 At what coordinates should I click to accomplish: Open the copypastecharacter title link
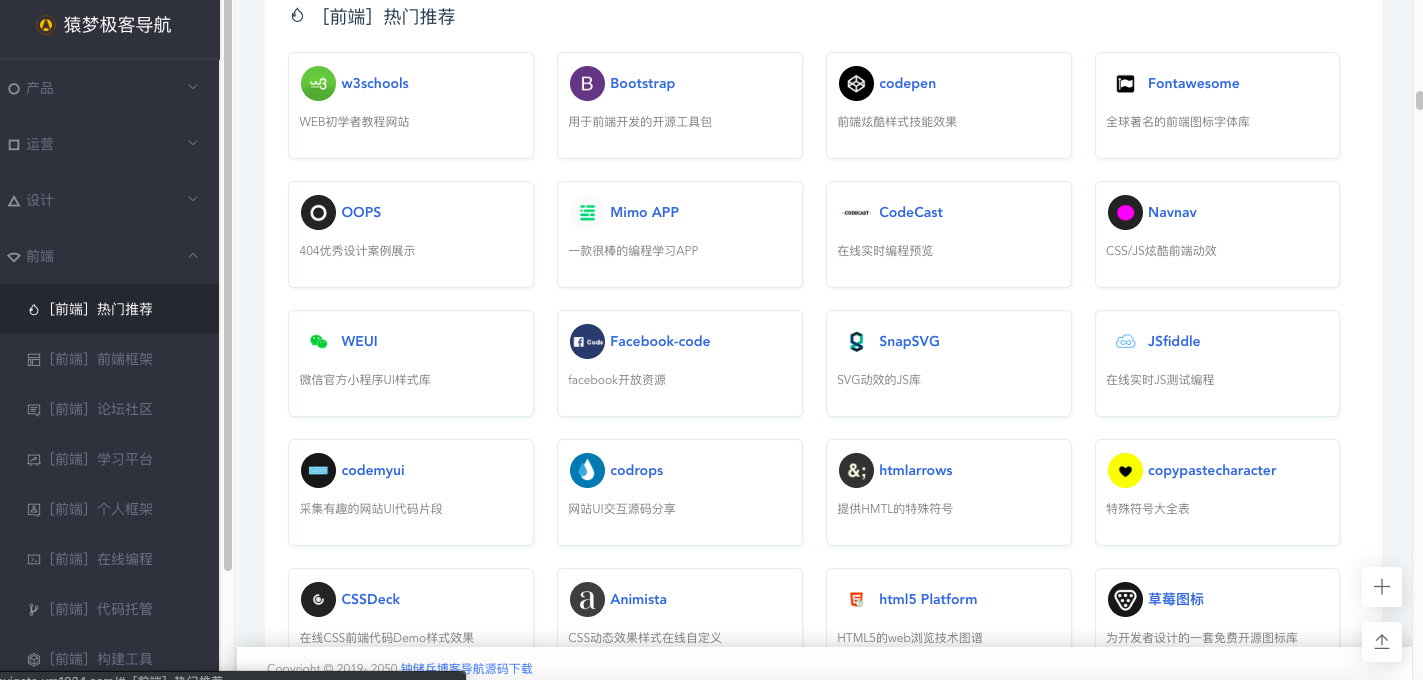pyautogui.click(x=1212, y=471)
